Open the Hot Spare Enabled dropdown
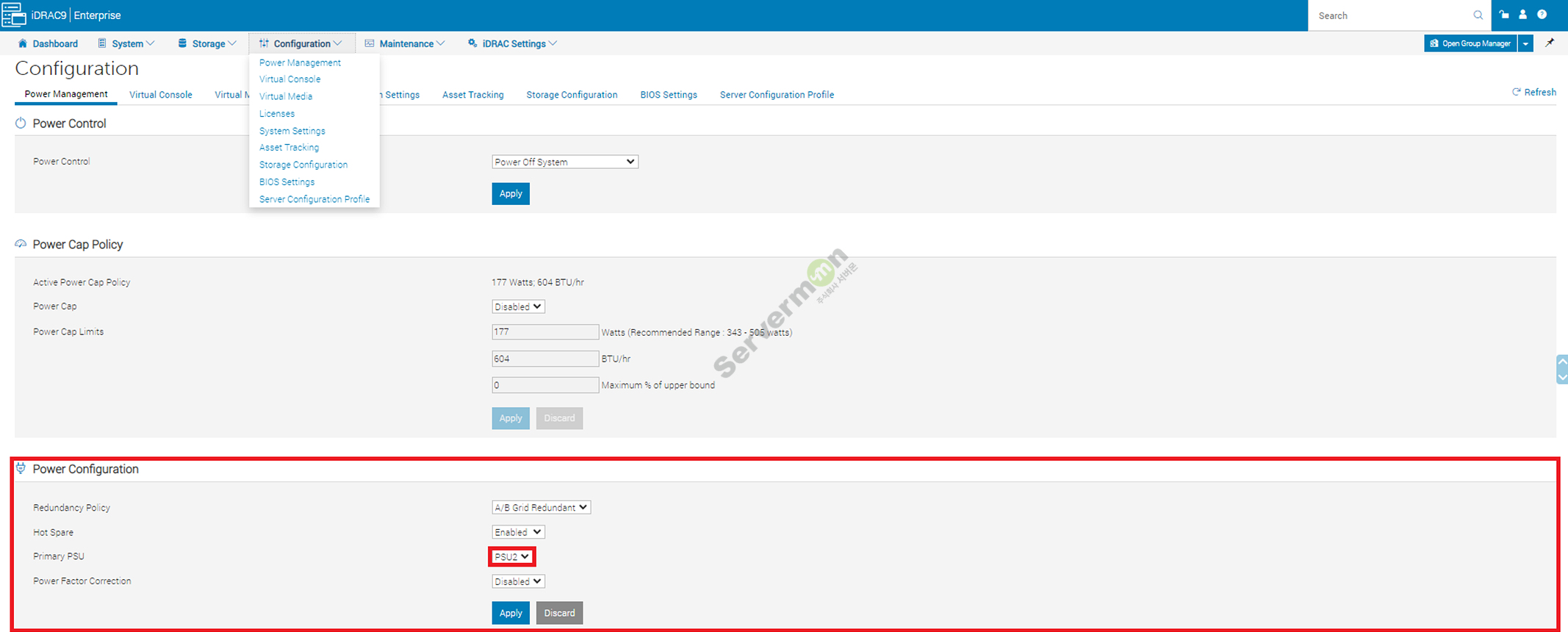Screen dimensions: 1568x632 pos(518,532)
